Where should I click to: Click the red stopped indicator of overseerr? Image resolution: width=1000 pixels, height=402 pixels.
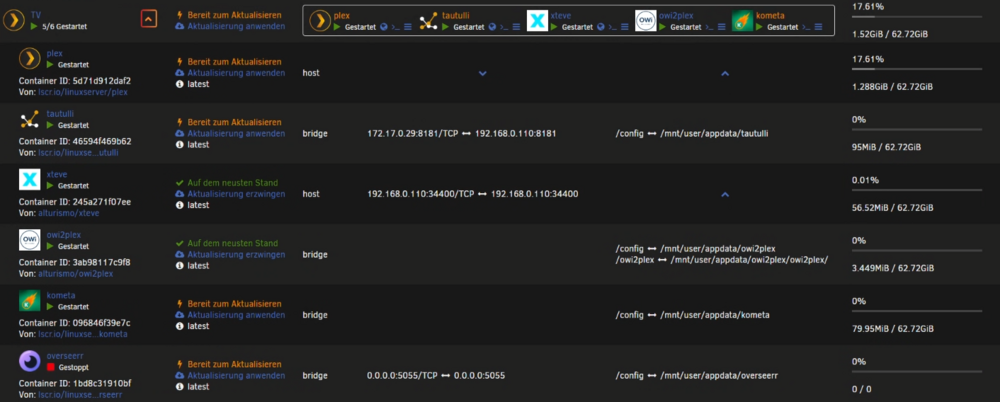pos(50,368)
